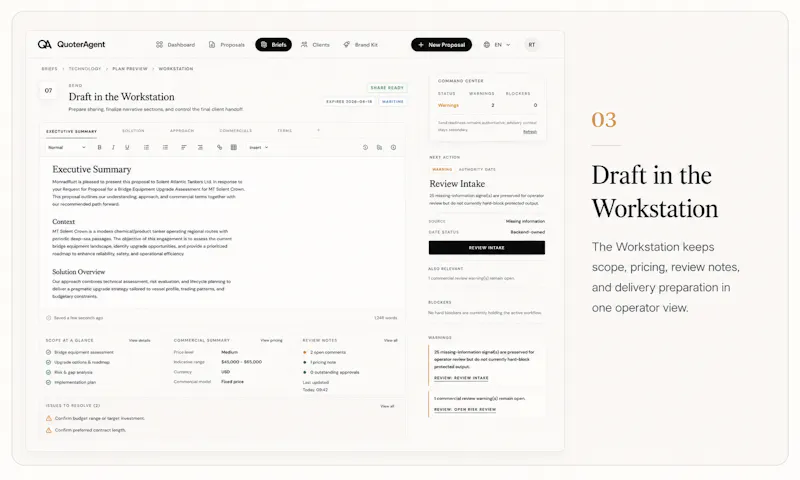
Task: Open the Insert dropdown
Action: point(259,147)
